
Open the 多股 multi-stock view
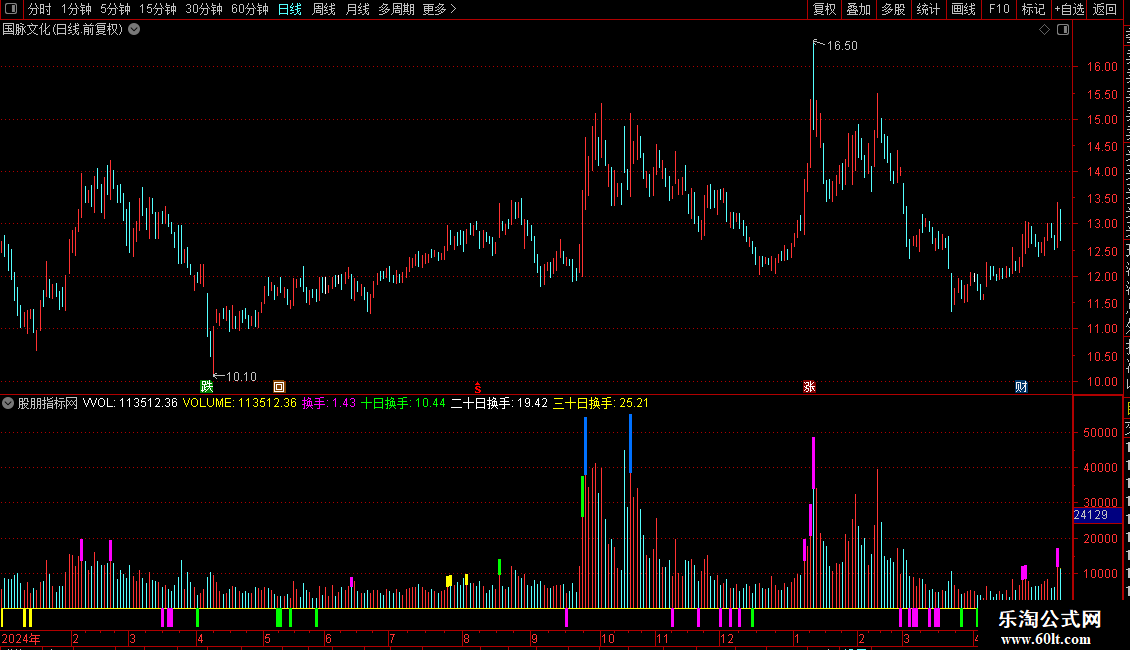[x=893, y=9]
